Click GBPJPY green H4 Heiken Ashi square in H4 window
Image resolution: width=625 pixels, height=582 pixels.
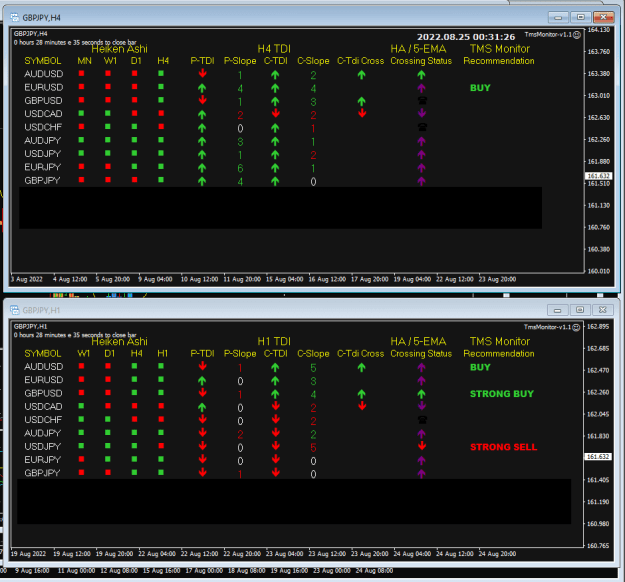(x=161, y=180)
